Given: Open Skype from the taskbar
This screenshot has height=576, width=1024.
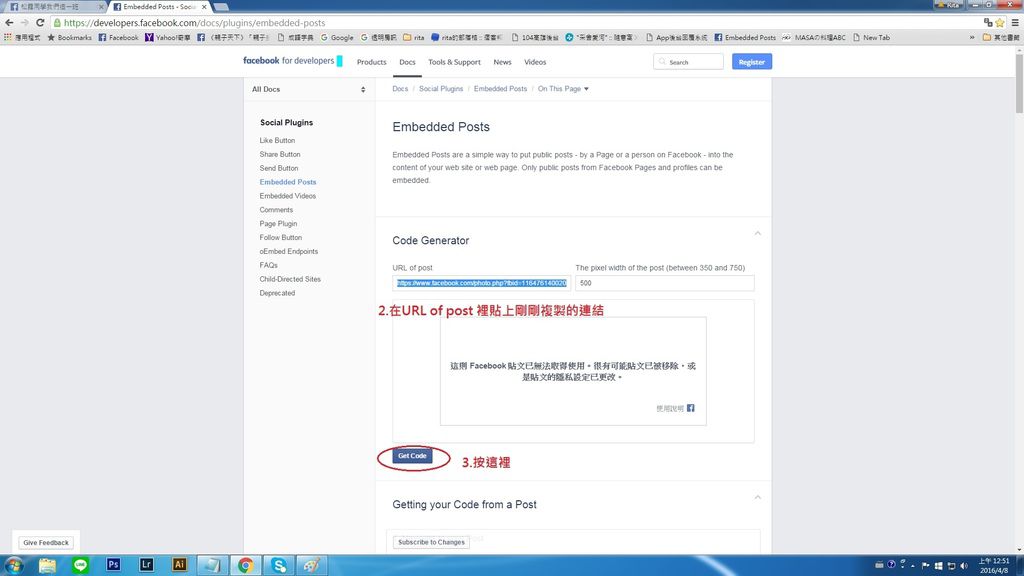Looking at the screenshot, I should click(279, 565).
